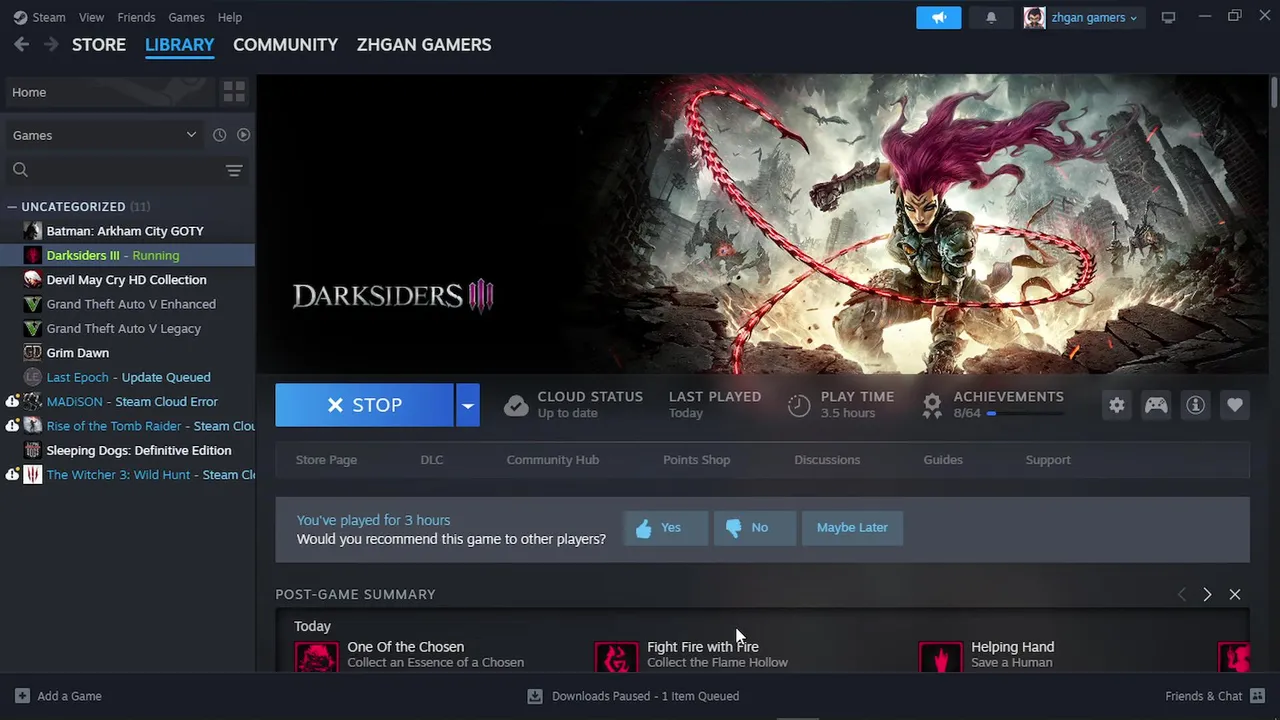Show game info icon

click(1195, 405)
